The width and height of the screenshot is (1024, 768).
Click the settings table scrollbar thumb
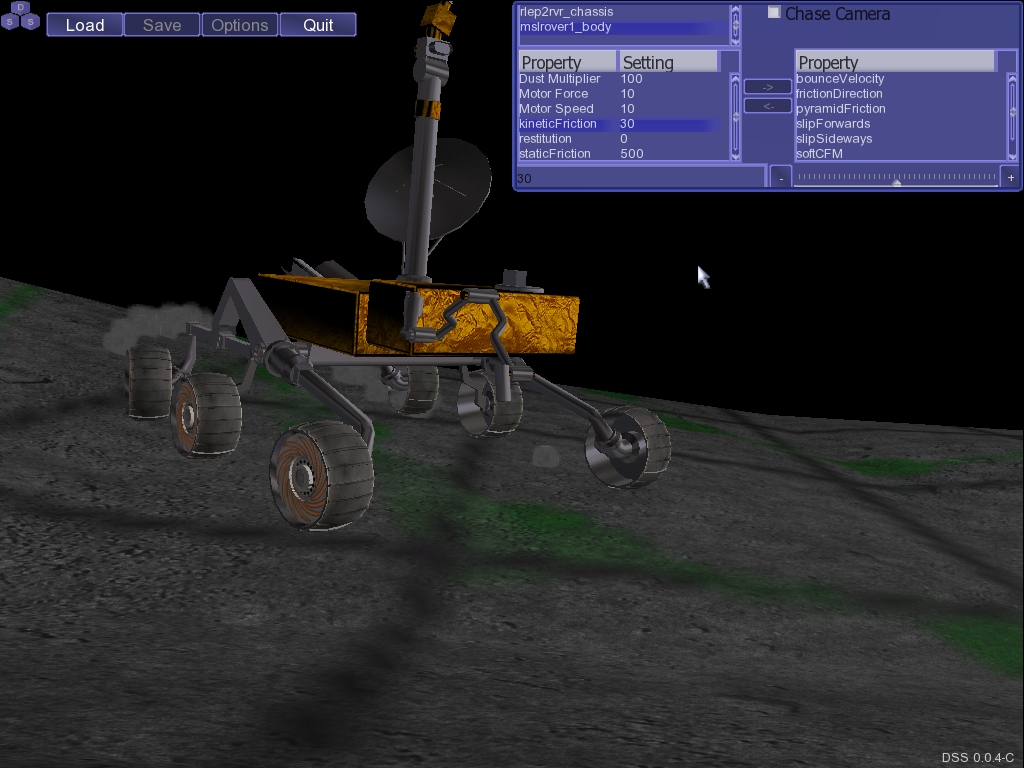pyautogui.click(x=735, y=118)
